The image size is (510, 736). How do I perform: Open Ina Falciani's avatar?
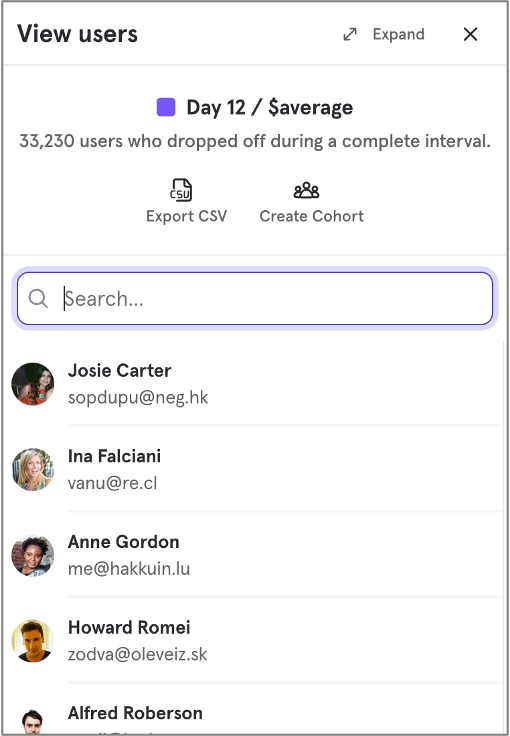point(32,469)
